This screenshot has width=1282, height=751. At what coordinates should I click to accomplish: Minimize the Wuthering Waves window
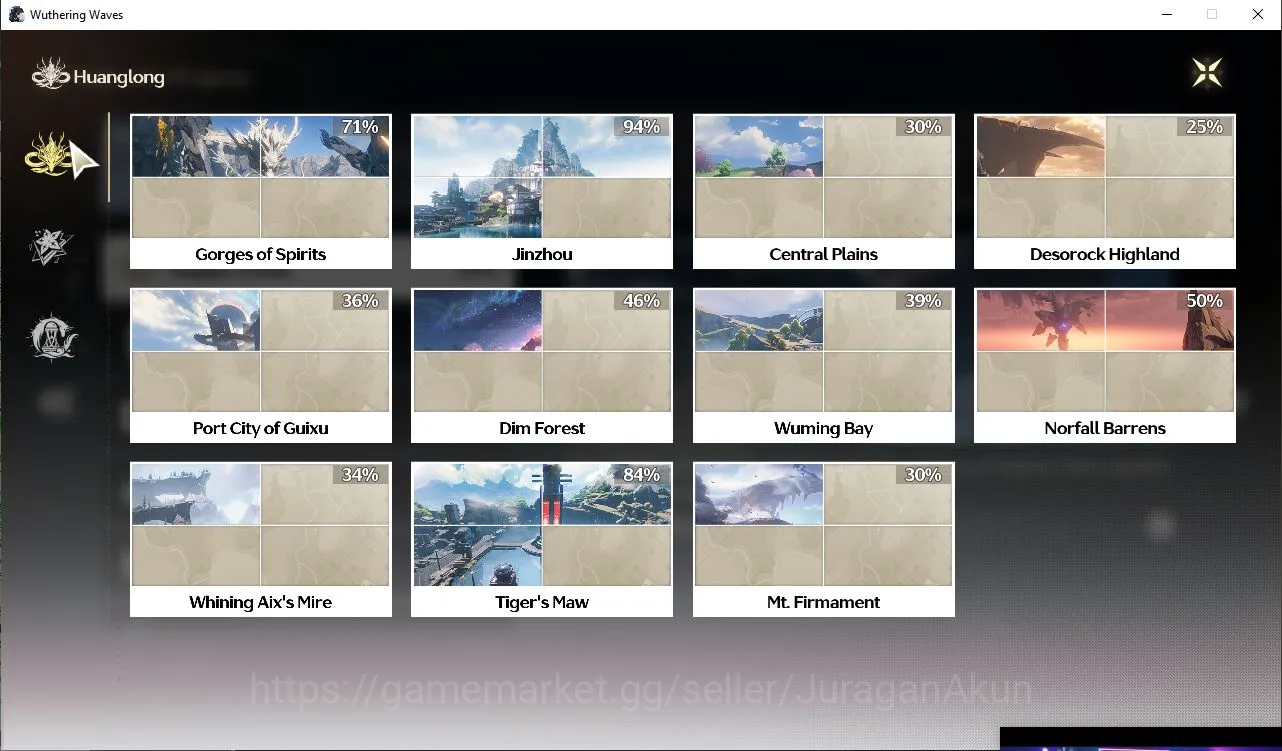pyautogui.click(x=1166, y=14)
